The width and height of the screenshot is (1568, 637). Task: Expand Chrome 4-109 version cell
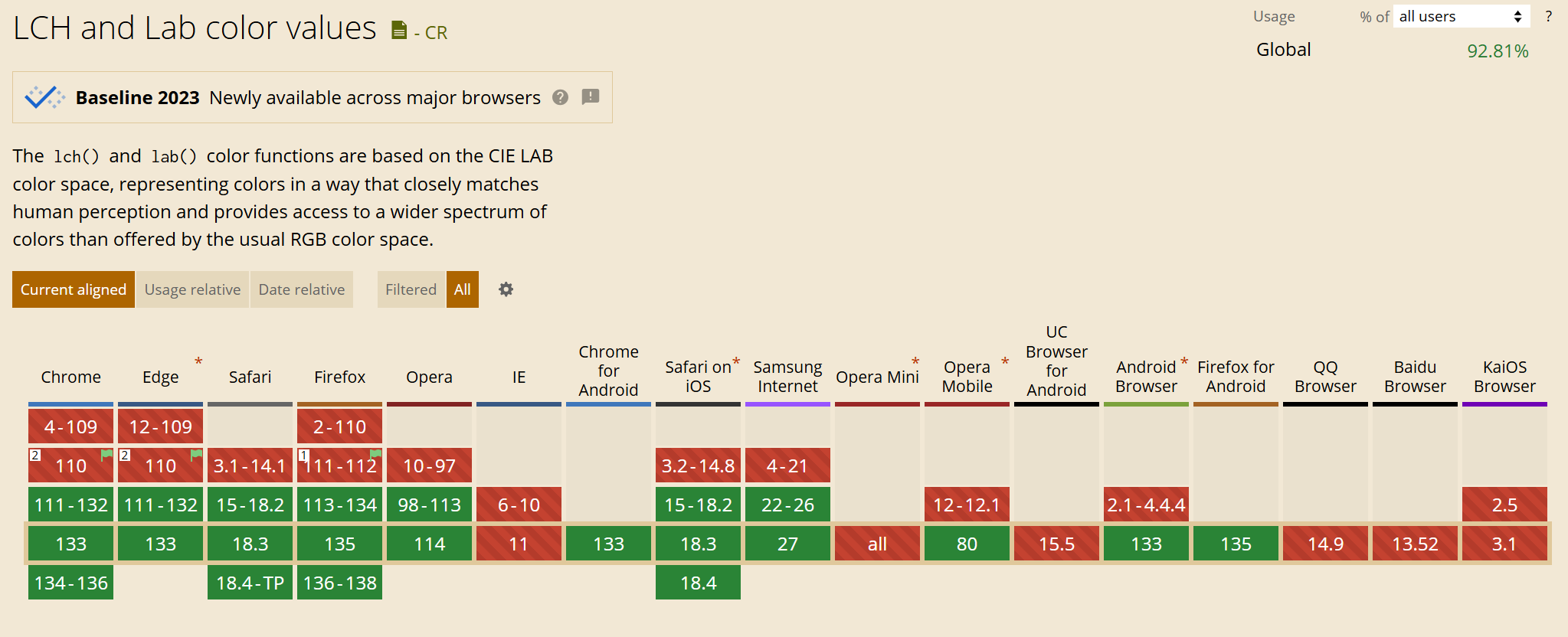(70, 426)
